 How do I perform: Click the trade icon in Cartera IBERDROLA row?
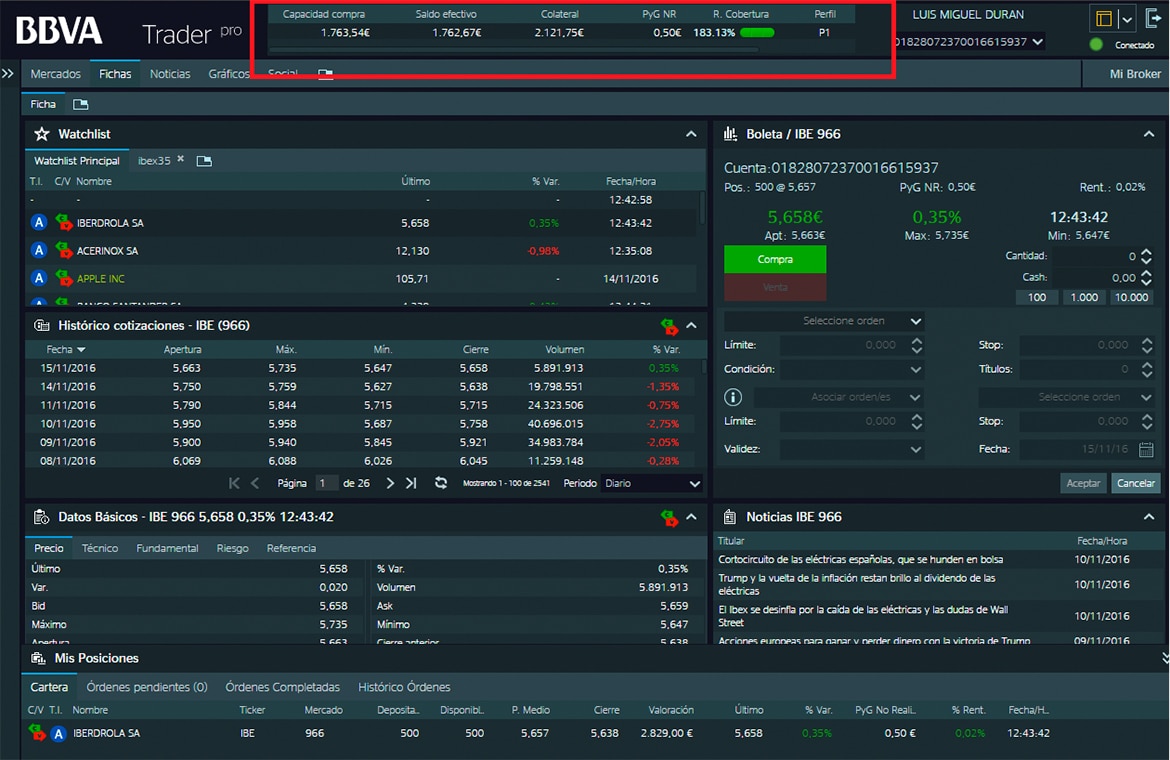[x=37, y=732]
